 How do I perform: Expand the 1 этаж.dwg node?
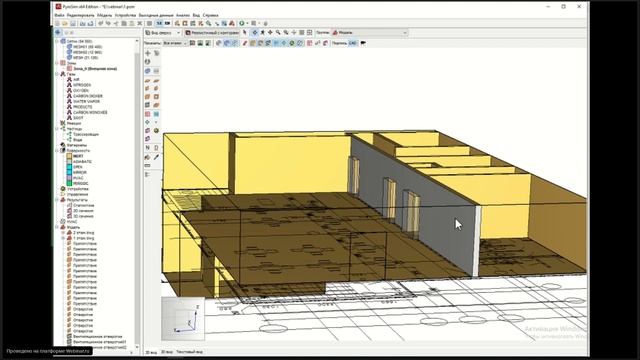pyautogui.click(x=63, y=238)
